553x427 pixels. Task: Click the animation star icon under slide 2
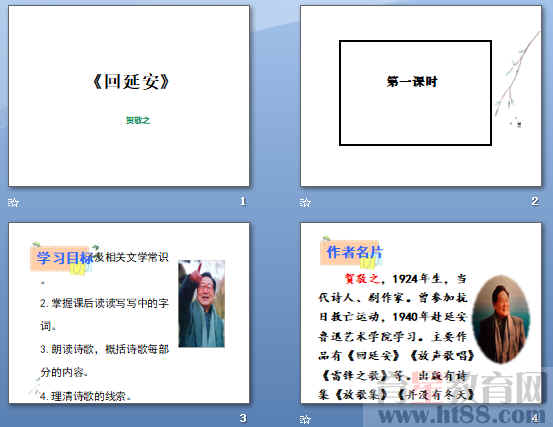pos(305,202)
